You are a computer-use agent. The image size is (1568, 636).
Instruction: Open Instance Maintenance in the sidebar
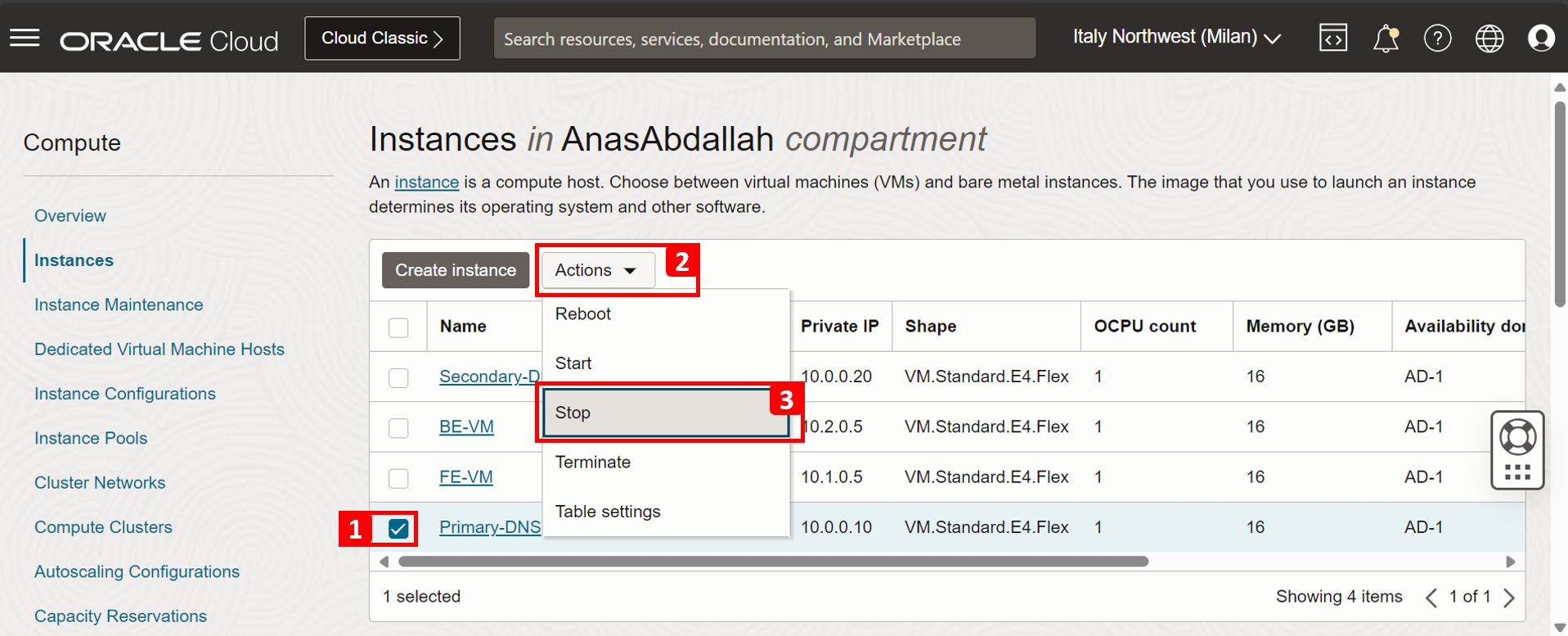click(119, 304)
